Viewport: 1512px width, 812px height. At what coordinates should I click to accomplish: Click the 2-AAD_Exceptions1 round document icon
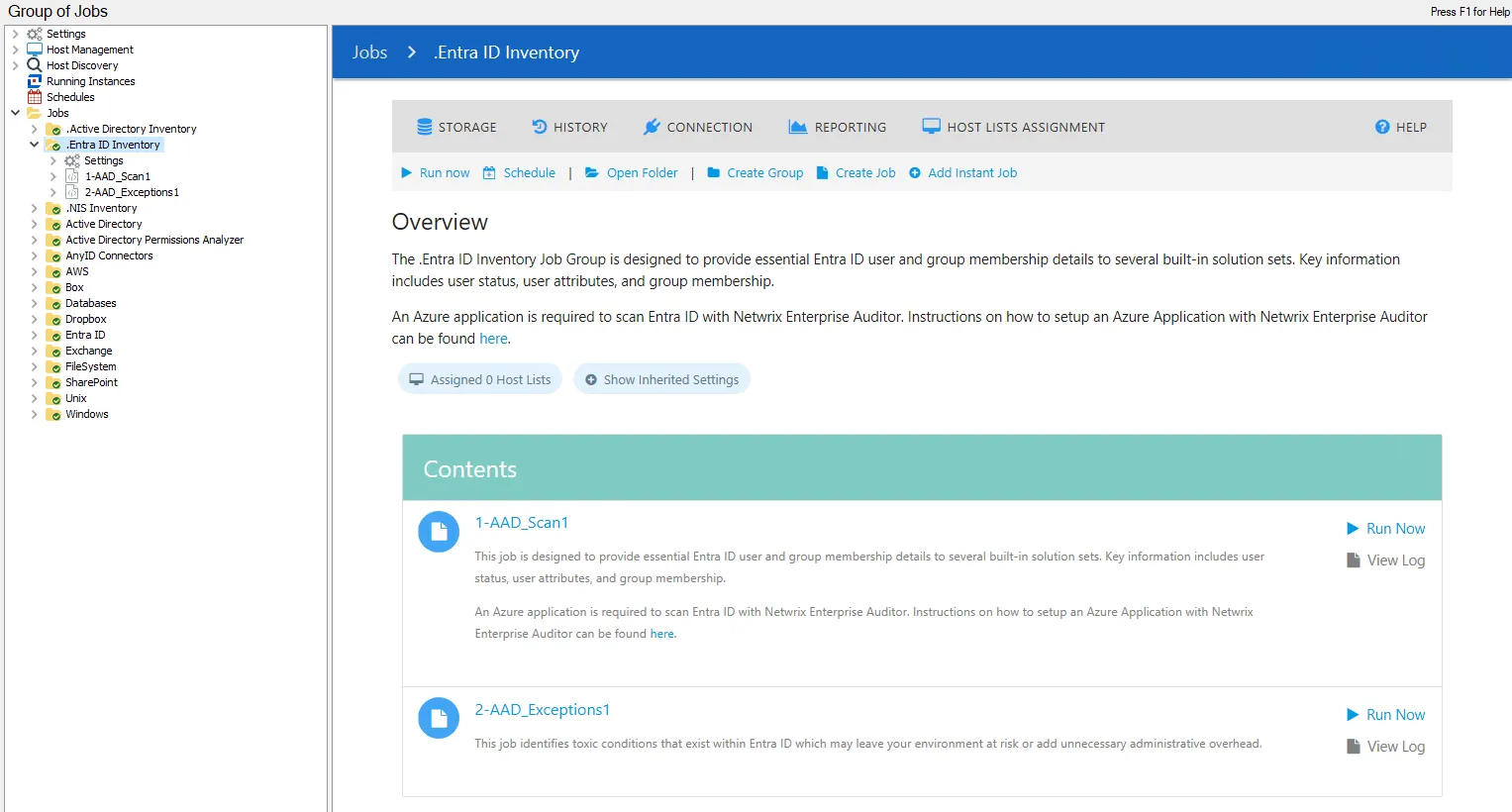(439, 718)
